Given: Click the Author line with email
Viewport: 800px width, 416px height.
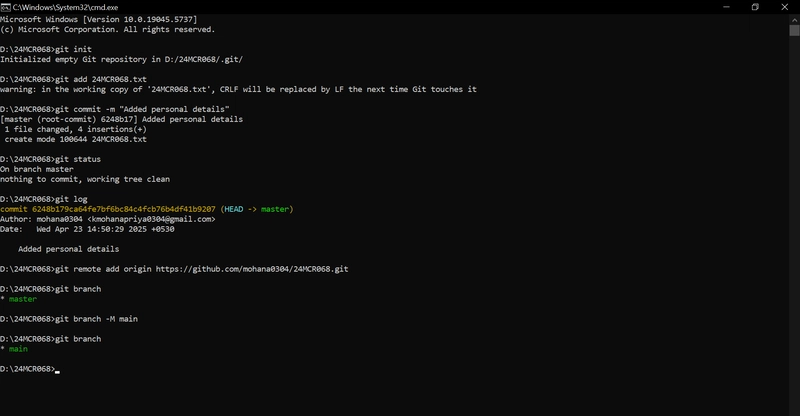Looking at the screenshot, I should click(108, 219).
